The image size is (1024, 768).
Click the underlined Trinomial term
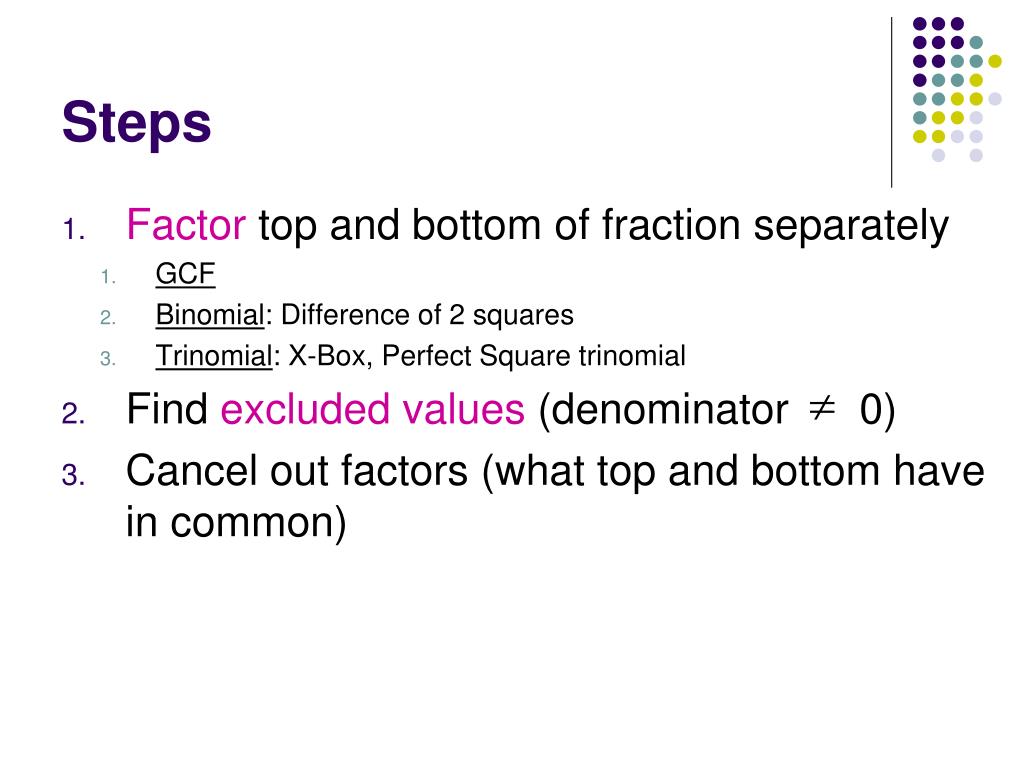pyautogui.click(x=214, y=356)
